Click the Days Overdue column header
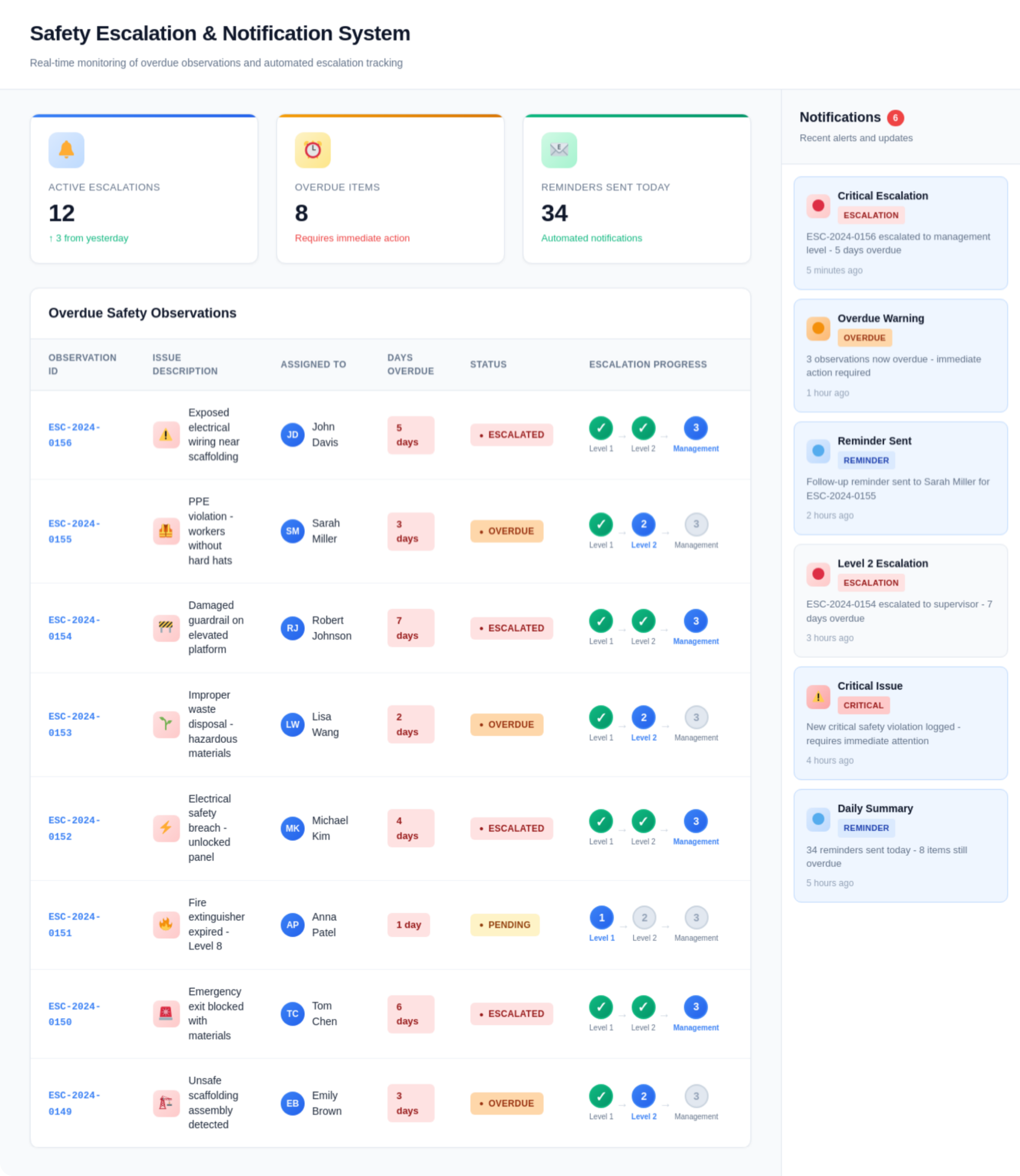Viewport: 1020px width, 1176px height. (x=410, y=364)
